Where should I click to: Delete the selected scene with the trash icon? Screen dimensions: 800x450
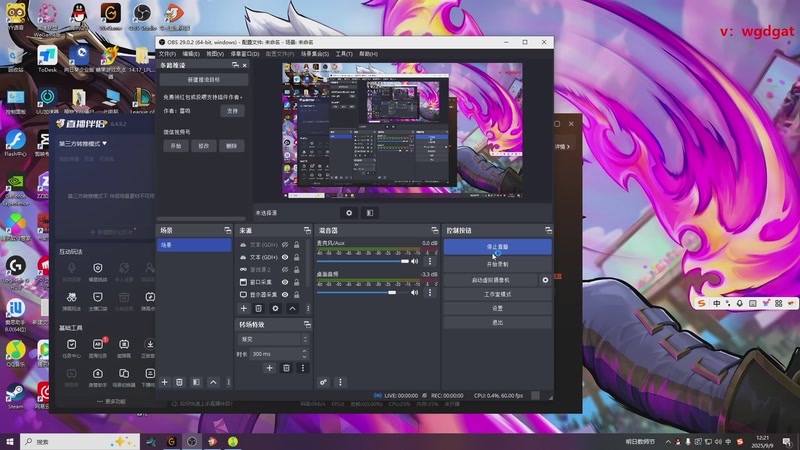click(x=179, y=382)
